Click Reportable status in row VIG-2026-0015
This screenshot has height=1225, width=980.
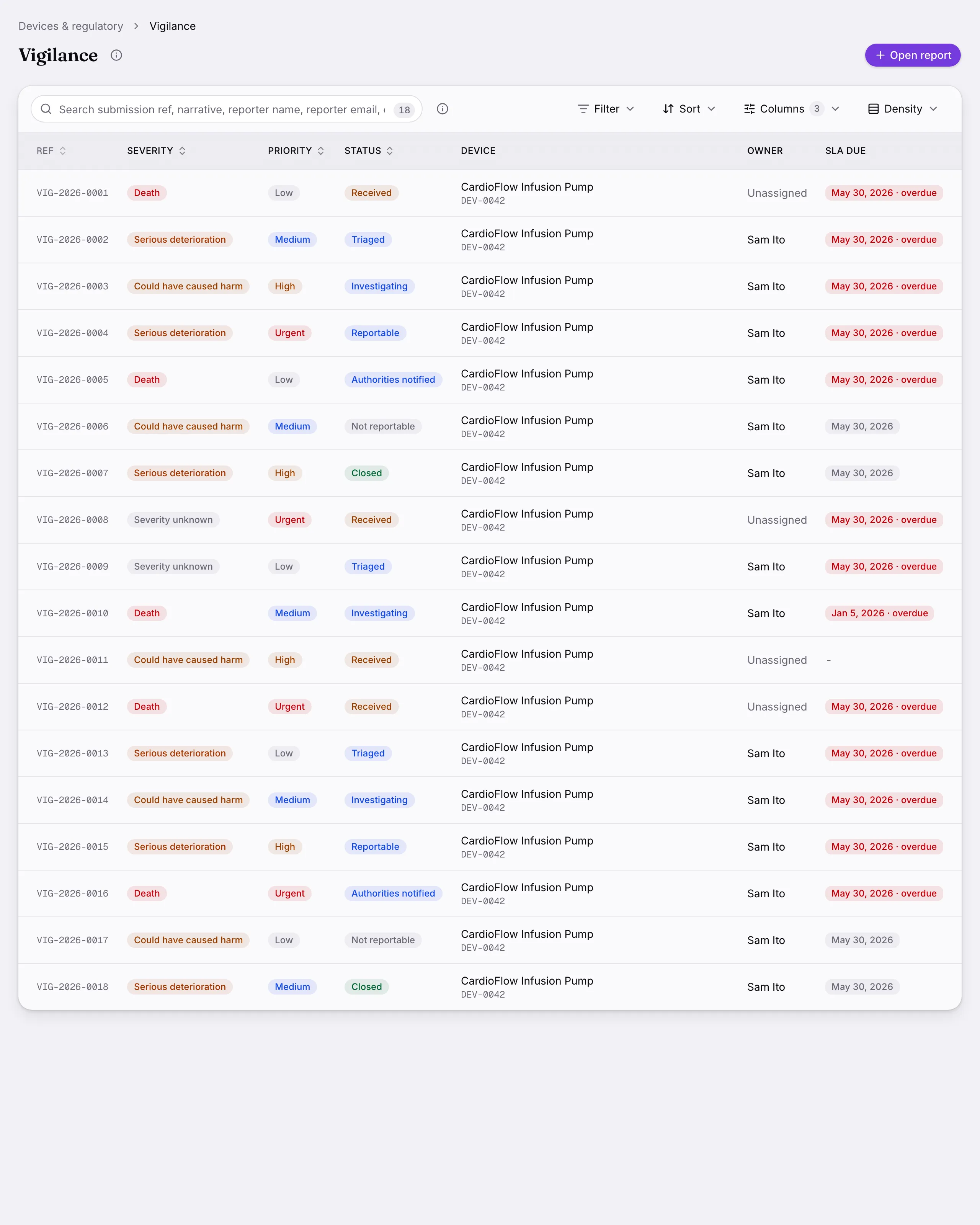point(375,847)
